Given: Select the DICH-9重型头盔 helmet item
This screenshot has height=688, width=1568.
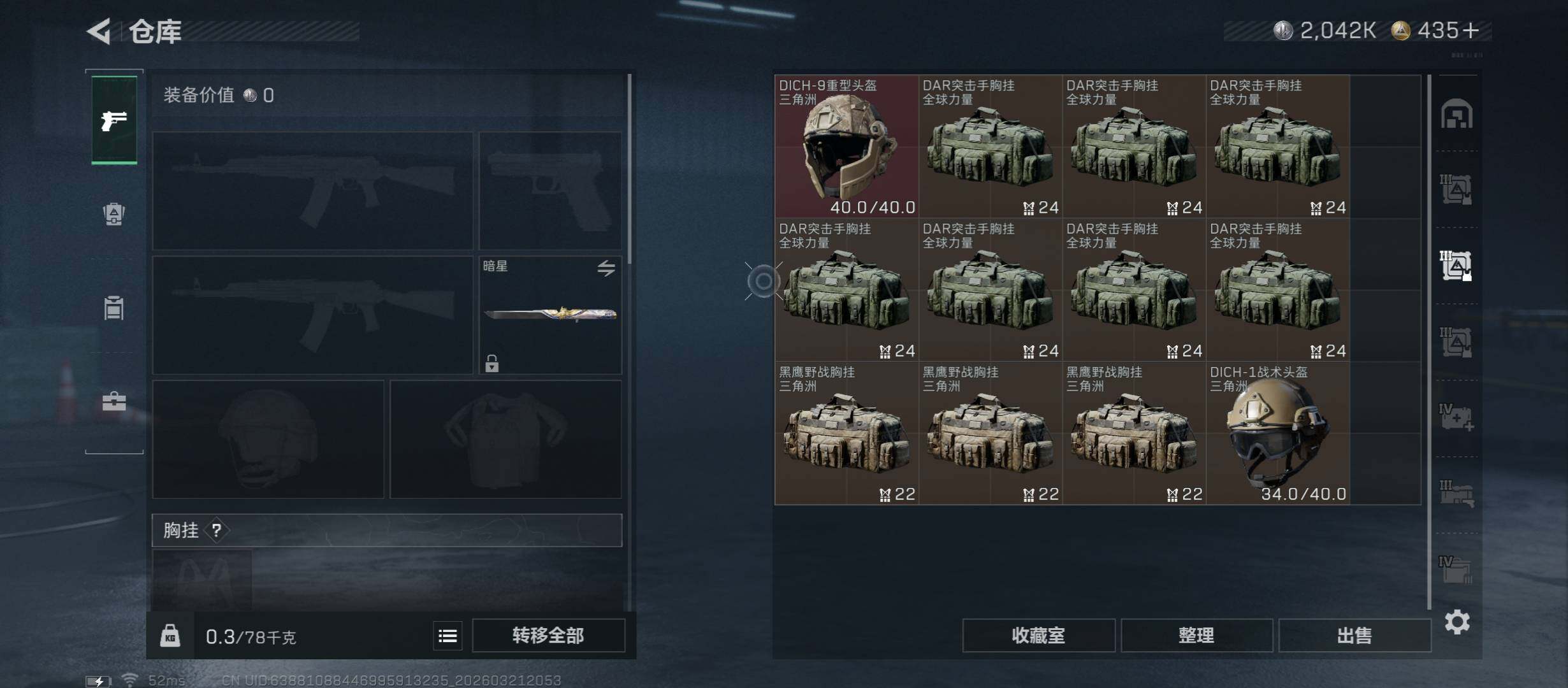Looking at the screenshot, I should (846, 147).
